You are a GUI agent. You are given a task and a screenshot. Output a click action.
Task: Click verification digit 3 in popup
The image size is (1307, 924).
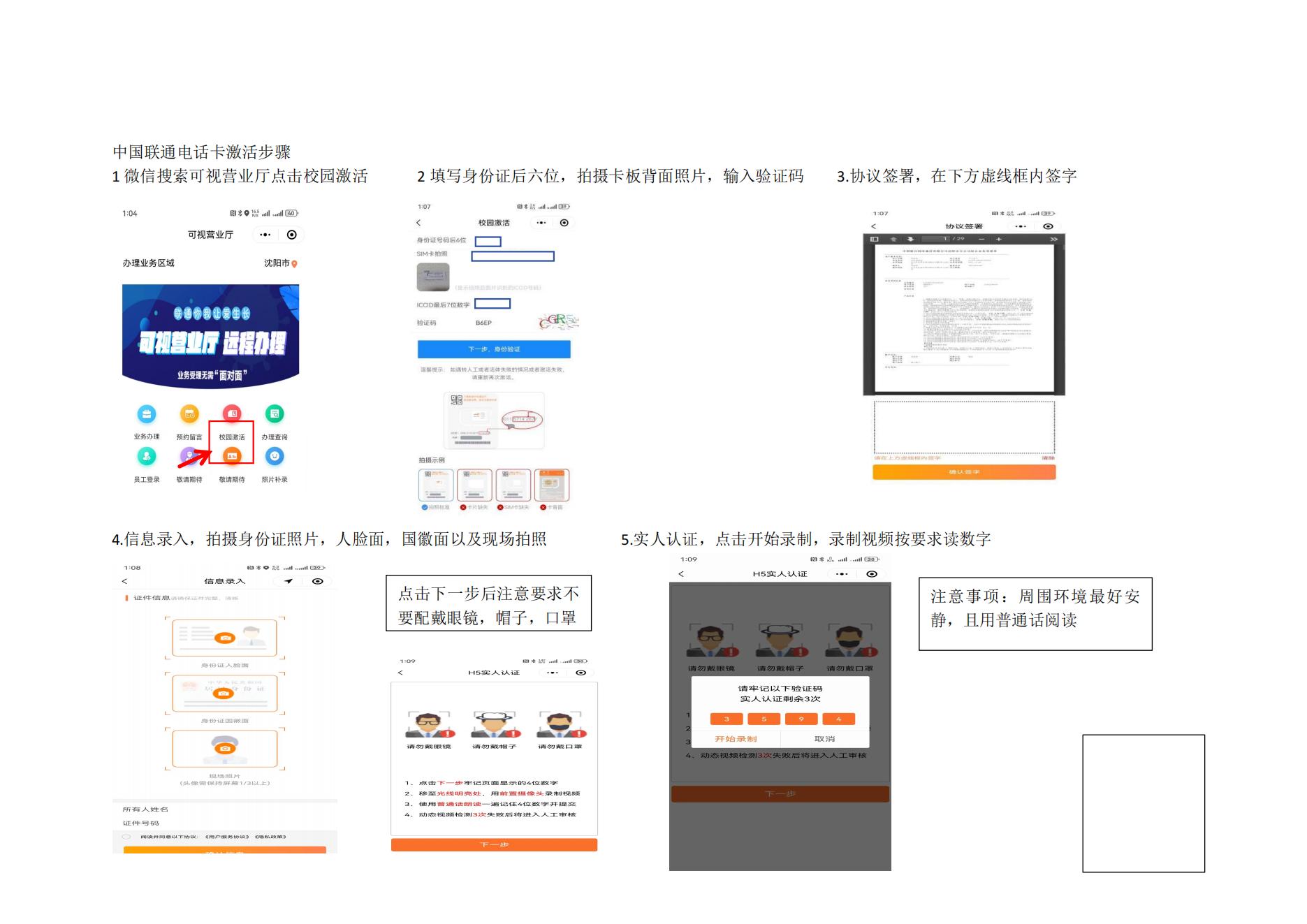coord(726,719)
